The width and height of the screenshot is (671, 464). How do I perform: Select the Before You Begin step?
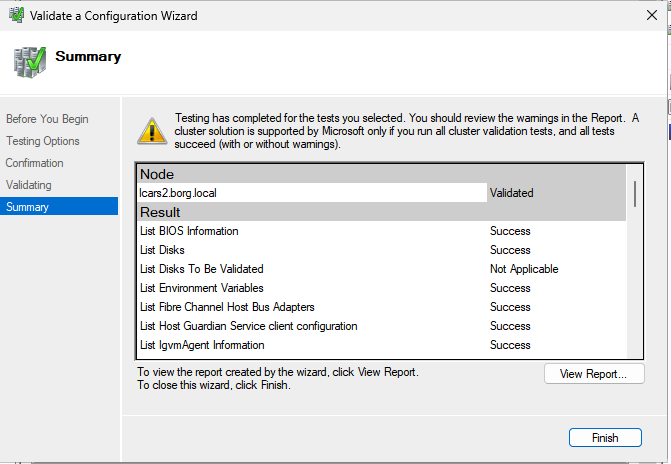coord(47,119)
